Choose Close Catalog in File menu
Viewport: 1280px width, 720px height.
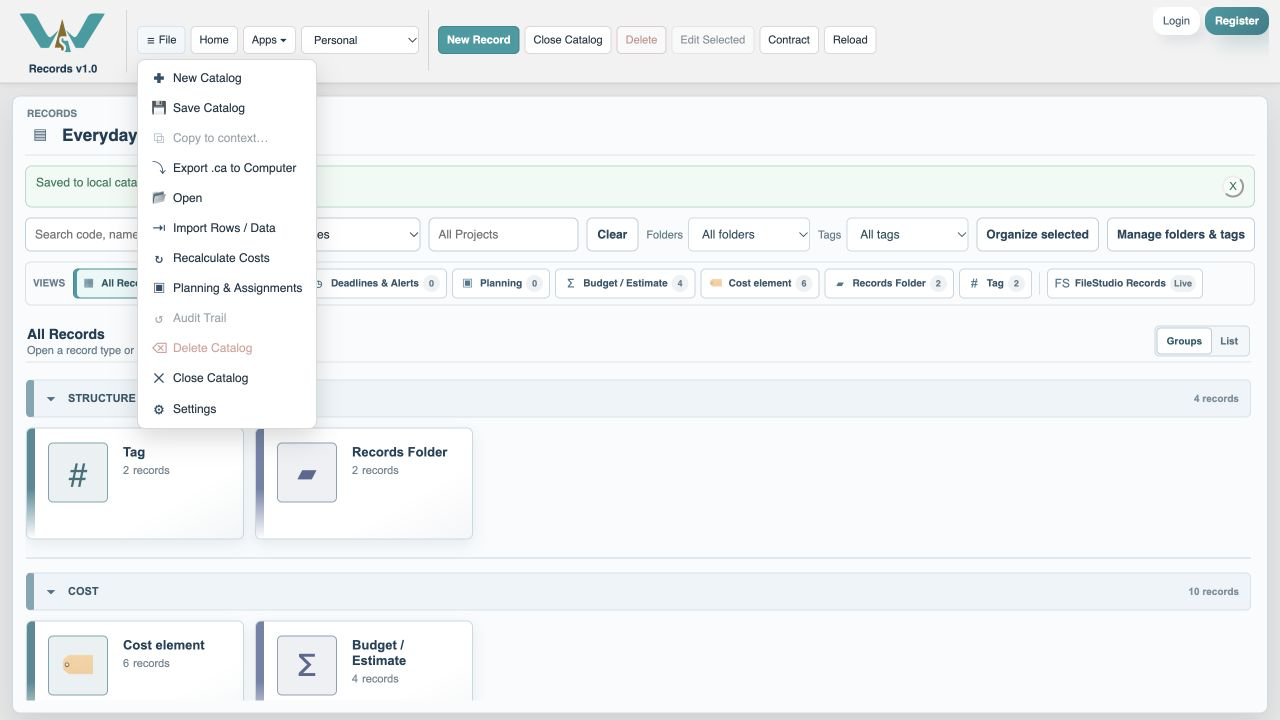227,378
